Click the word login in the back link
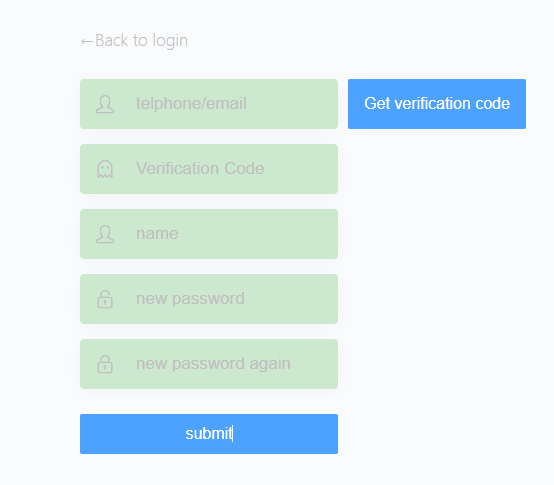 (170, 41)
